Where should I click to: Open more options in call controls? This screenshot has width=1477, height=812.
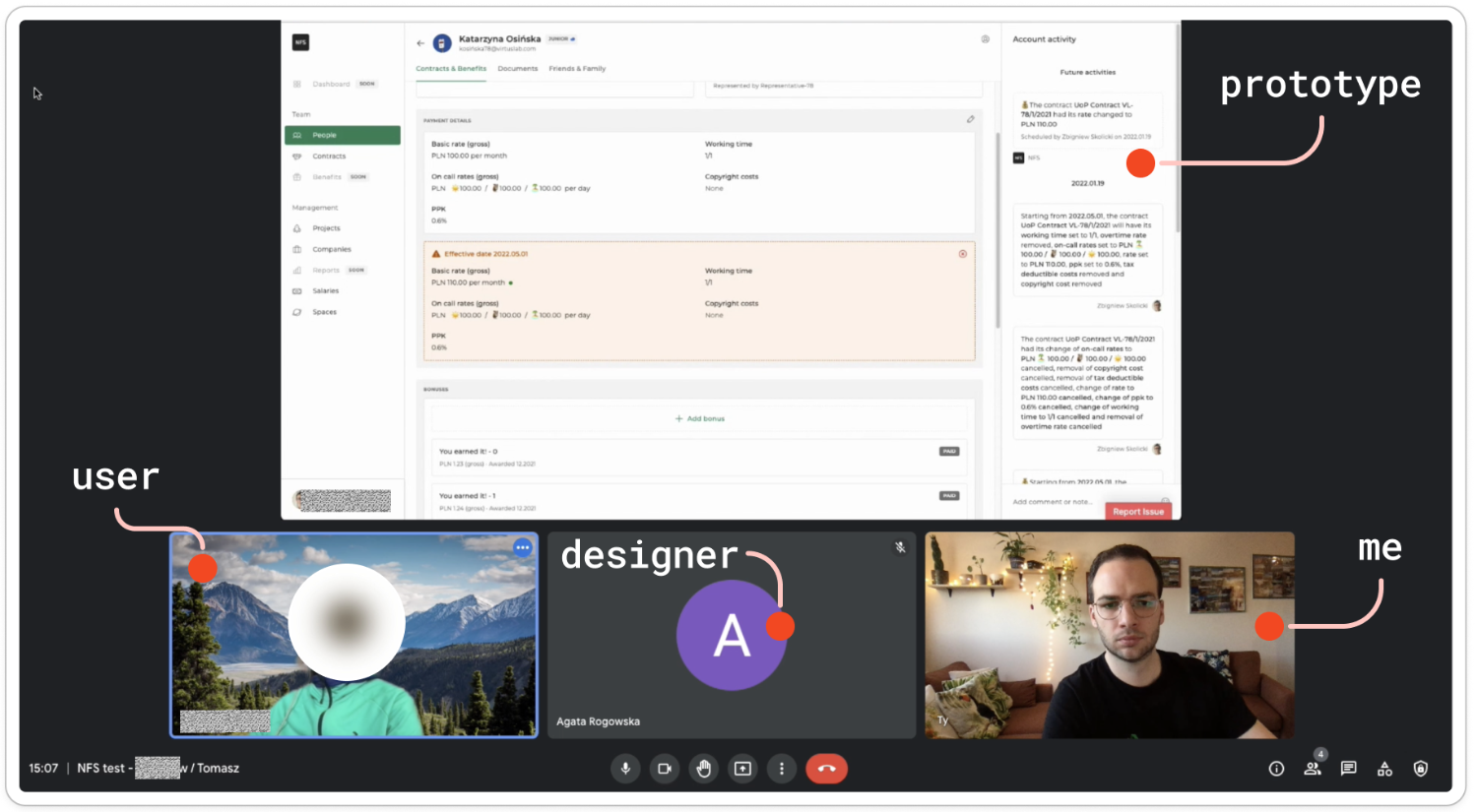tap(782, 769)
